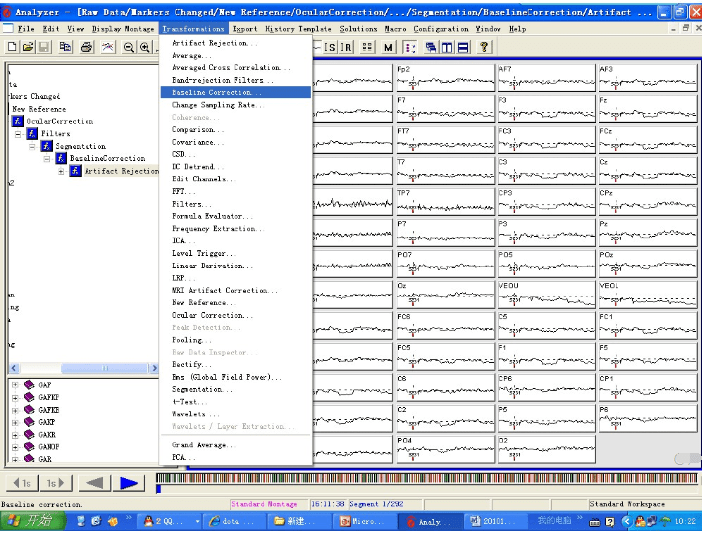The width and height of the screenshot is (702, 534).
Task: Click the Zoom out magnifier icon
Action: coord(129,47)
